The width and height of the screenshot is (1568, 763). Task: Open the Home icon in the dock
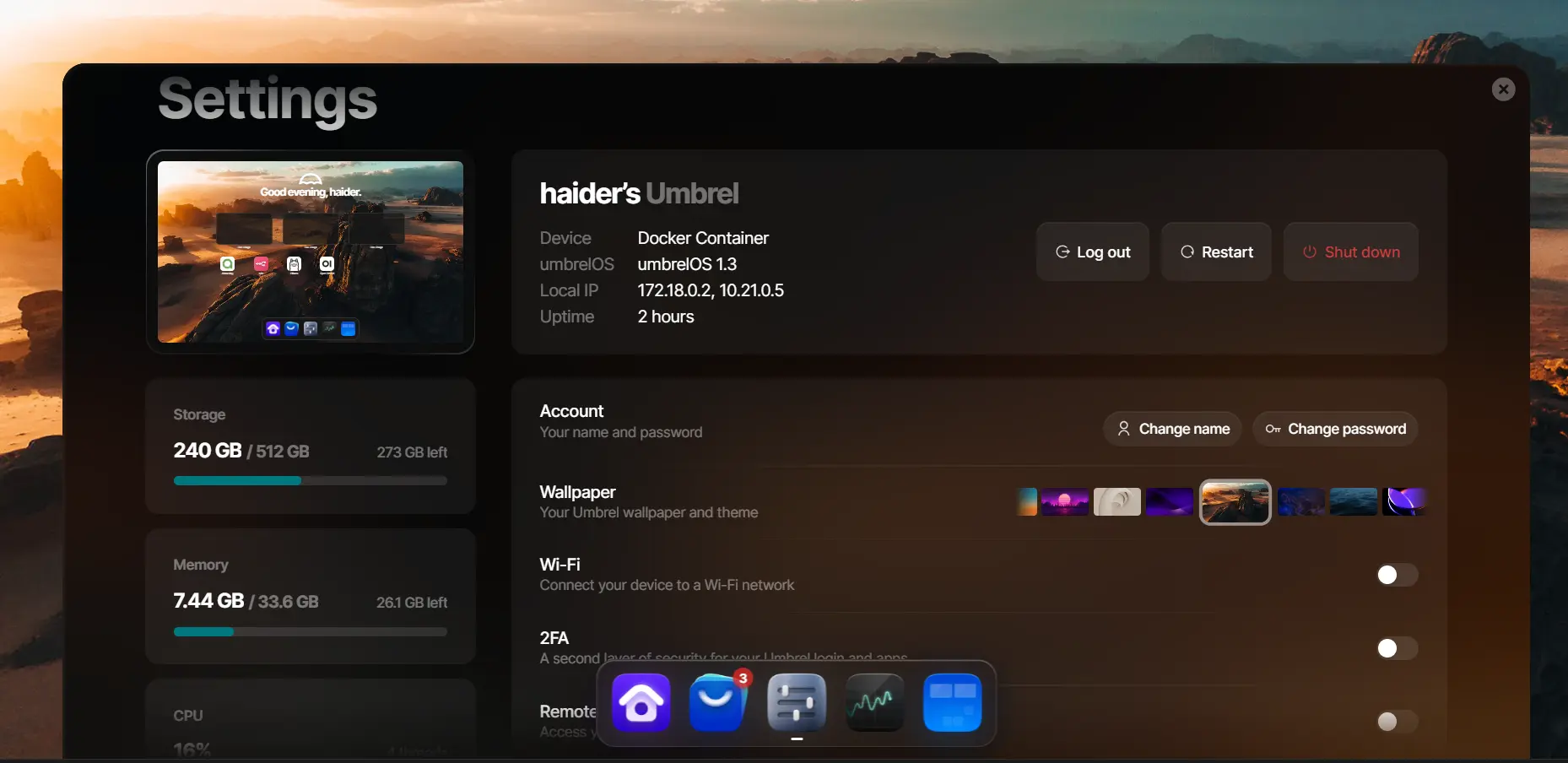641,702
